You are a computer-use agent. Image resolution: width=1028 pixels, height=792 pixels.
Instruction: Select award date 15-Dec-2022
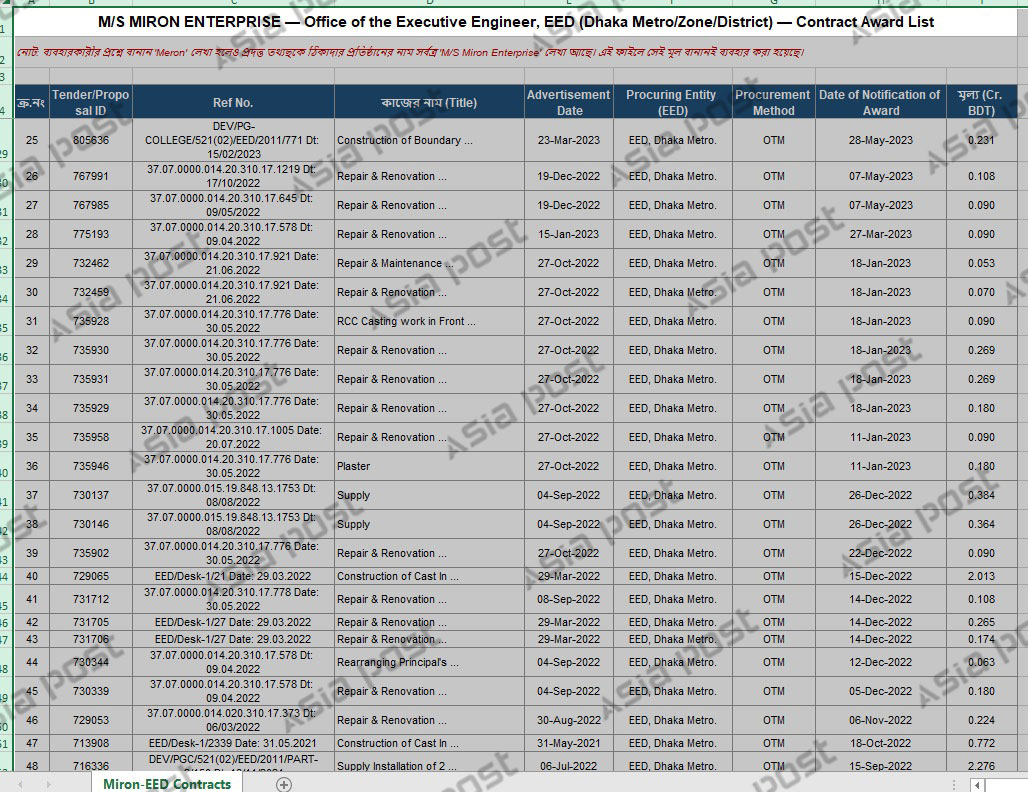click(880, 576)
